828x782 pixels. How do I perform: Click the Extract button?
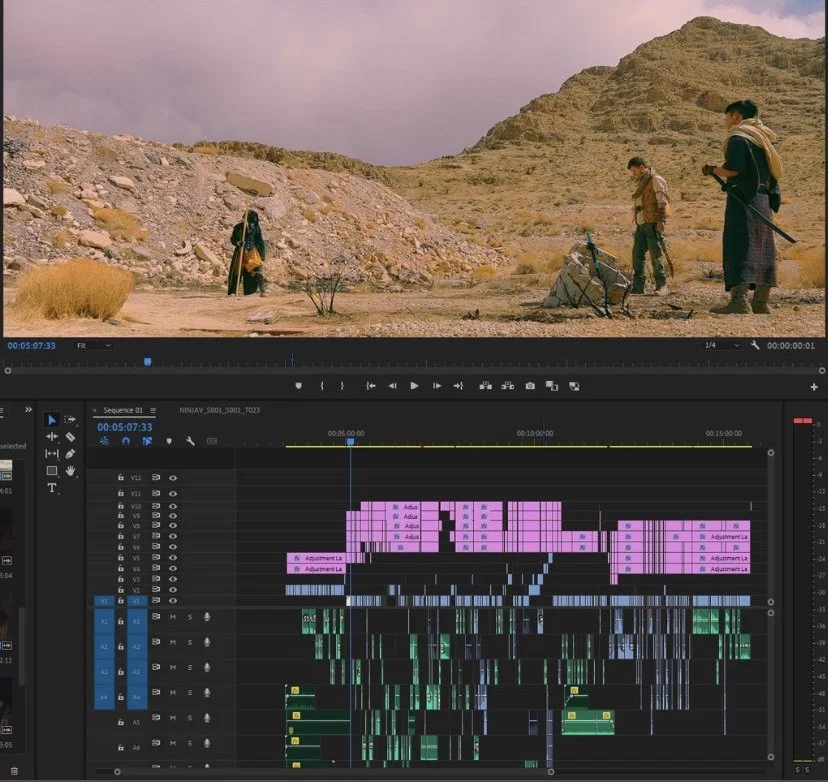click(x=507, y=386)
